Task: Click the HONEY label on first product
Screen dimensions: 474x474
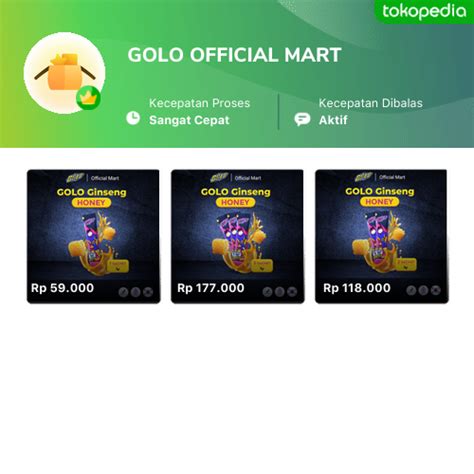Action: tap(91, 203)
